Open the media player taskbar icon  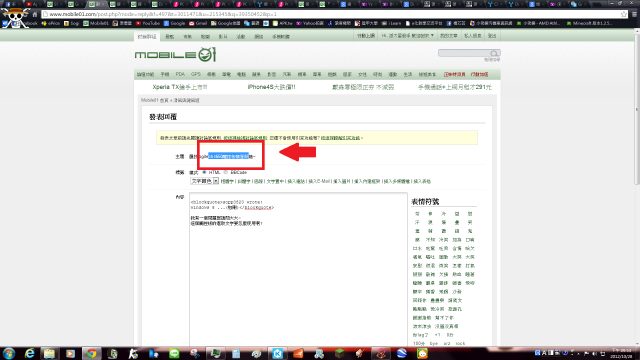(x=70, y=353)
